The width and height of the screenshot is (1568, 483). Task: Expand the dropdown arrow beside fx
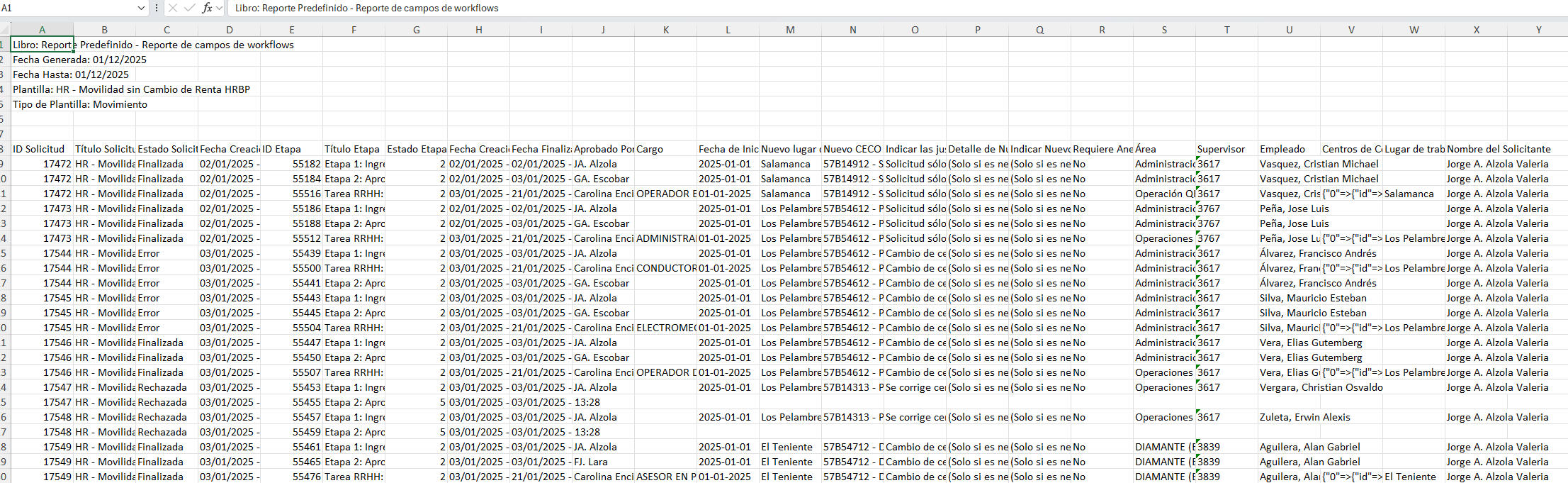[x=220, y=8]
